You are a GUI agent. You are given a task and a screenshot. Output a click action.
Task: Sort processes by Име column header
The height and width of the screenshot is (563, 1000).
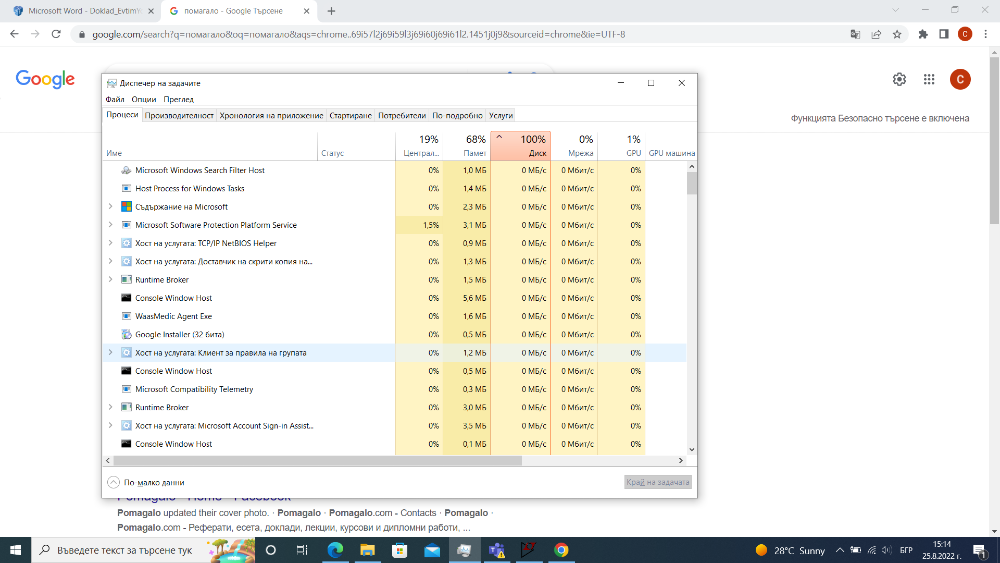(210, 147)
